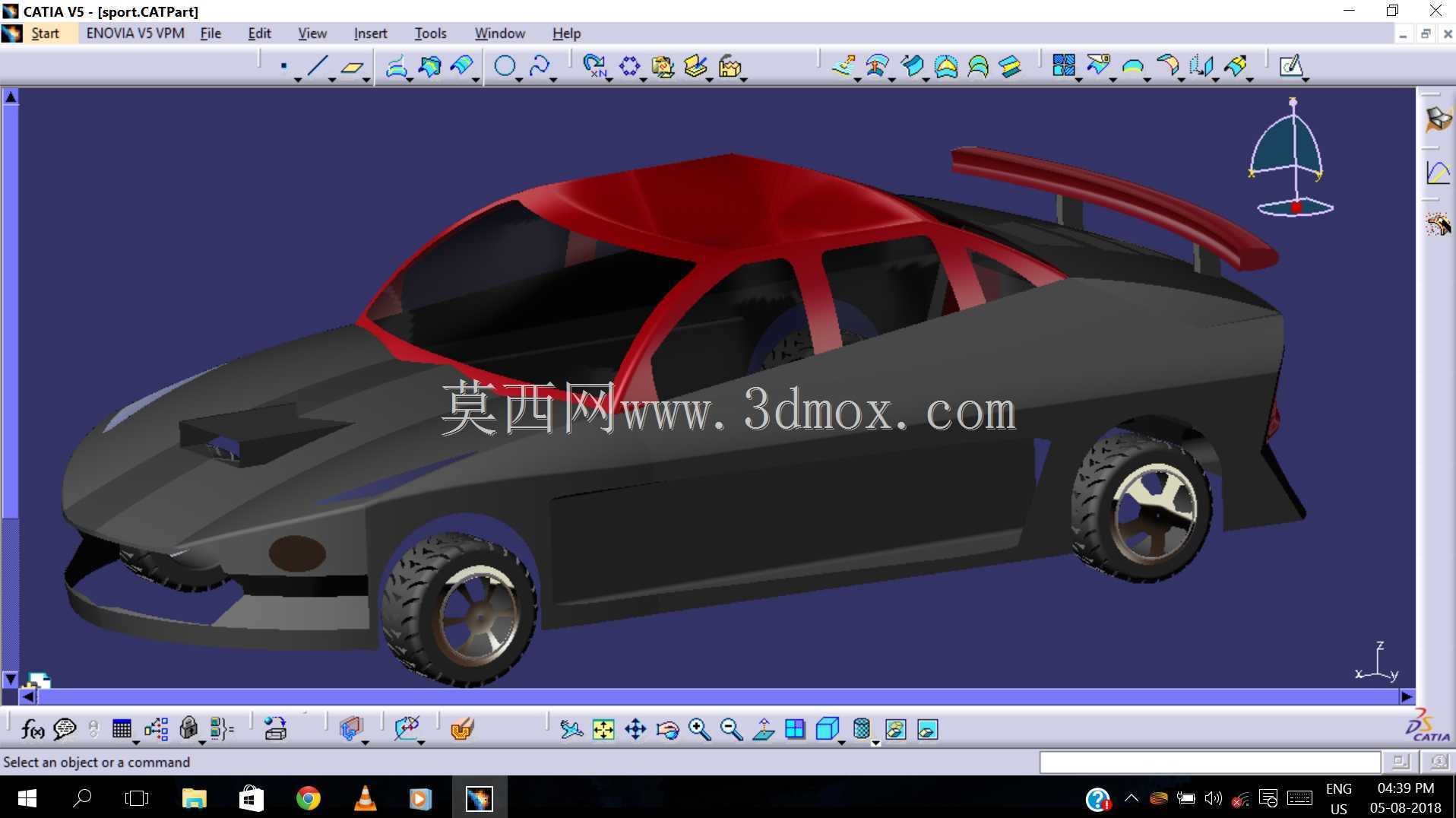Click the Extrapolate tool icon
Image resolution: width=1456 pixels, height=818 pixels.
click(1236, 66)
